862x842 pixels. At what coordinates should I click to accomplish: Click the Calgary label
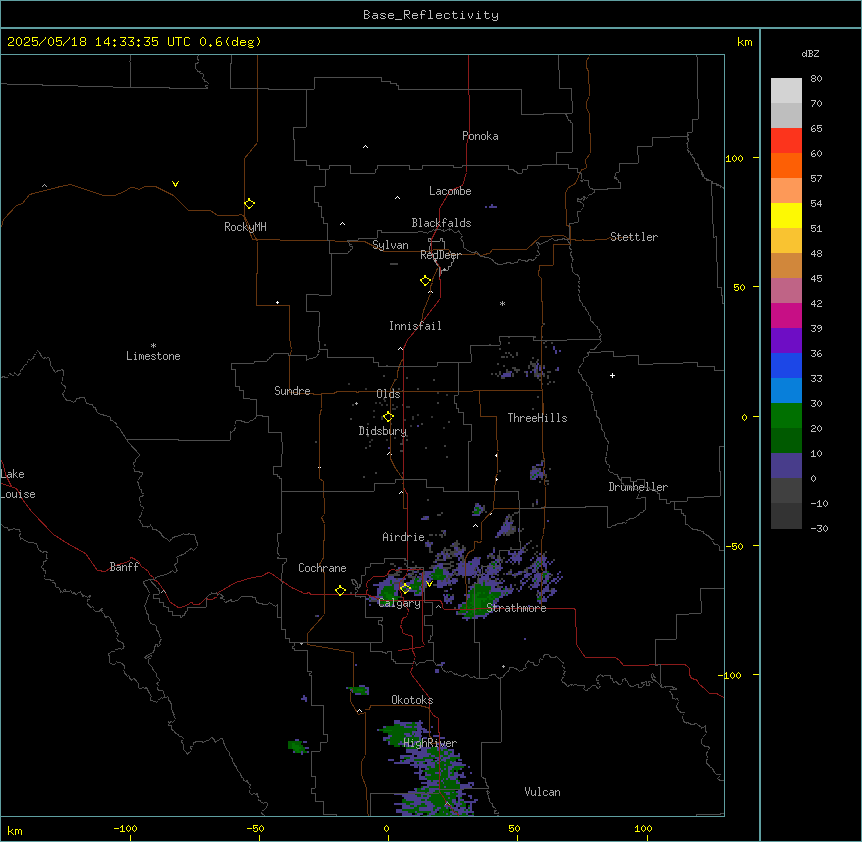click(x=399, y=603)
